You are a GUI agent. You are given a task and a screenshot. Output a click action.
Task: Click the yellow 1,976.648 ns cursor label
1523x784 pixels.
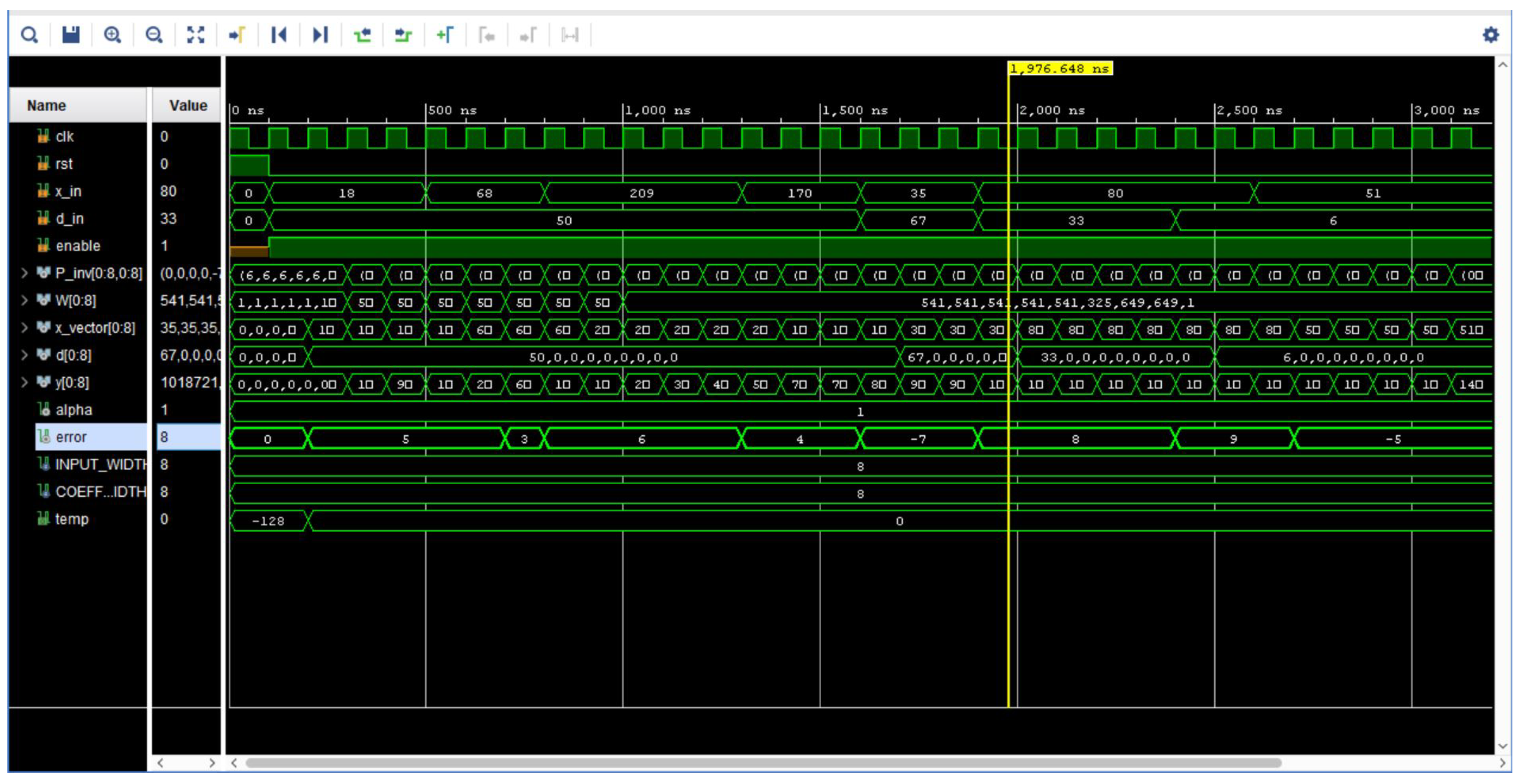click(x=1059, y=69)
